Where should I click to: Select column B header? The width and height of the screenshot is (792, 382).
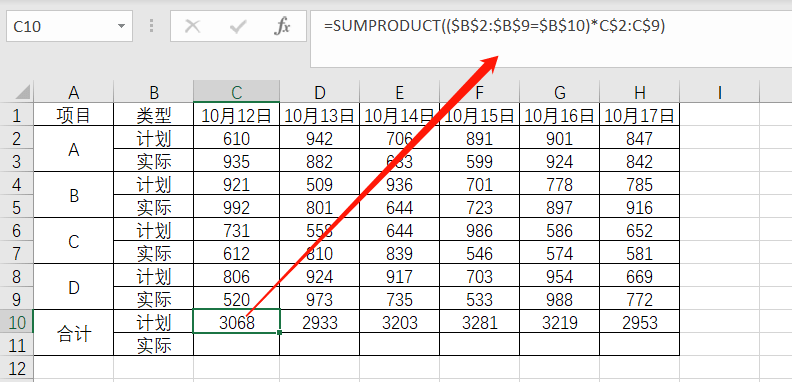(154, 92)
